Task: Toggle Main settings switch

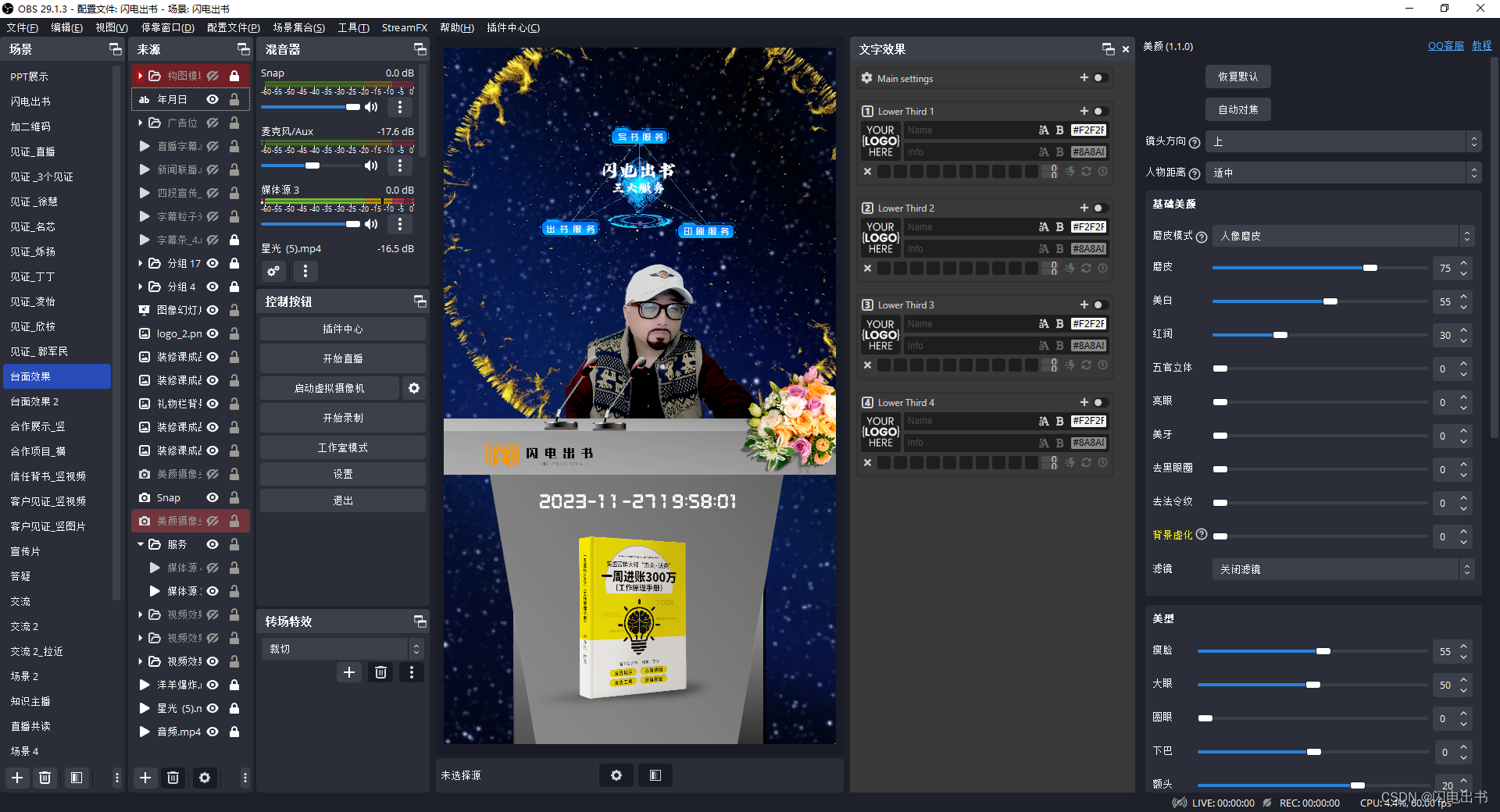Action: pos(1100,78)
